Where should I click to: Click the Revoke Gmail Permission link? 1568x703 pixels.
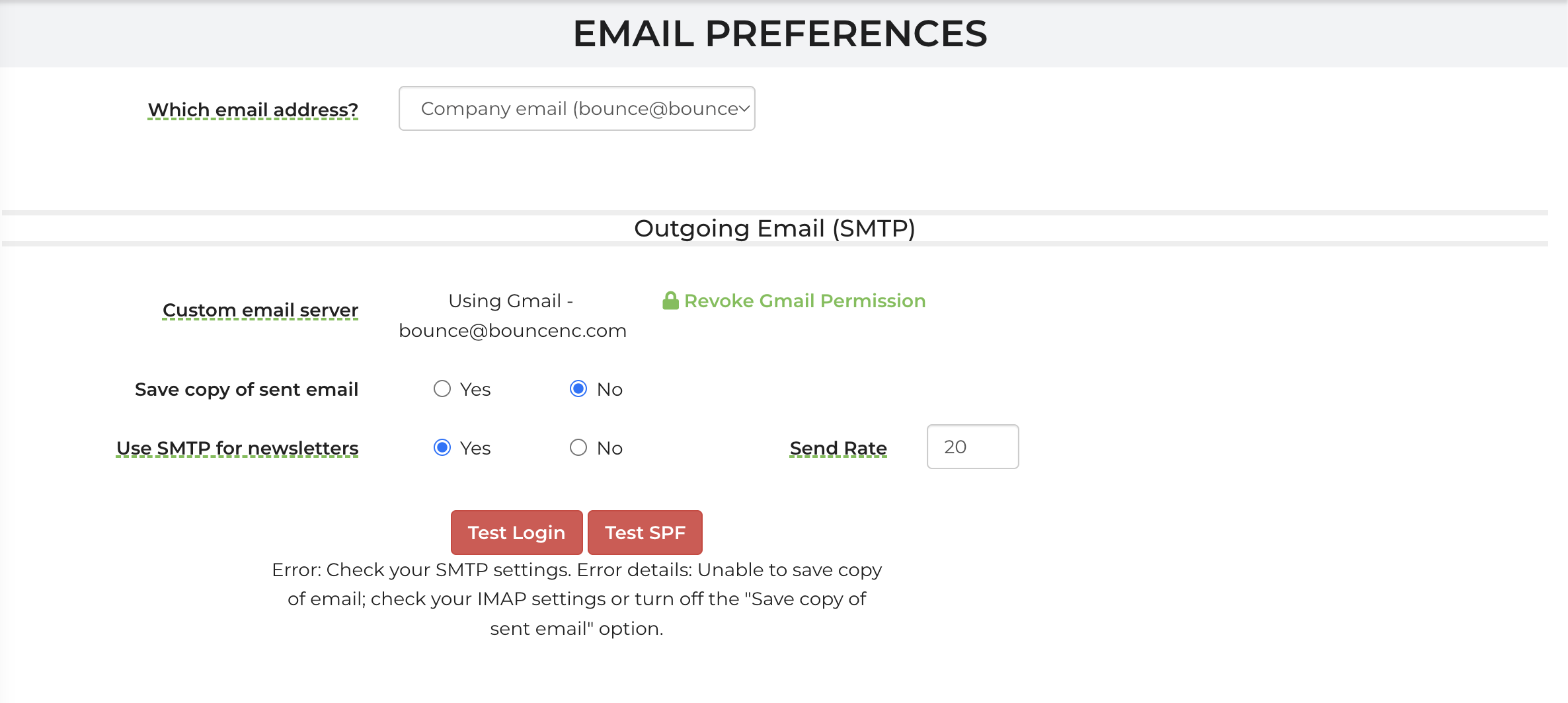(804, 301)
